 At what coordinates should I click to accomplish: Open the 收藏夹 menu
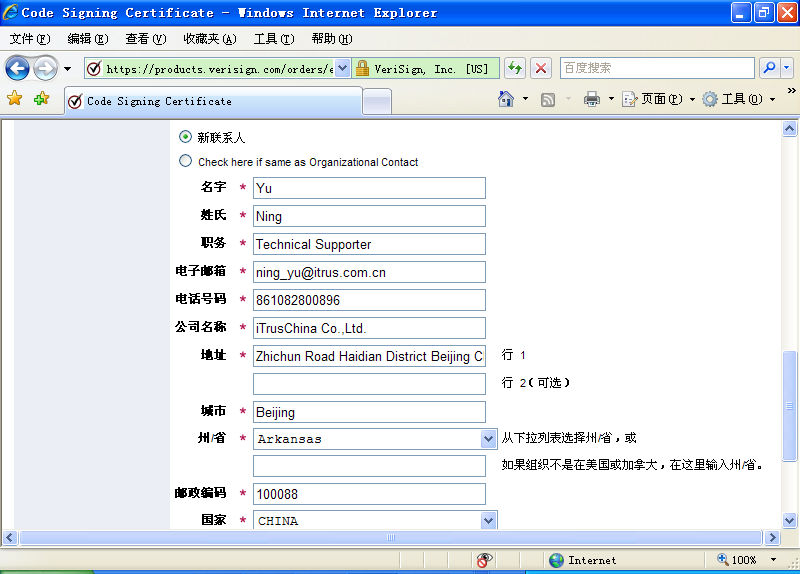[209, 39]
